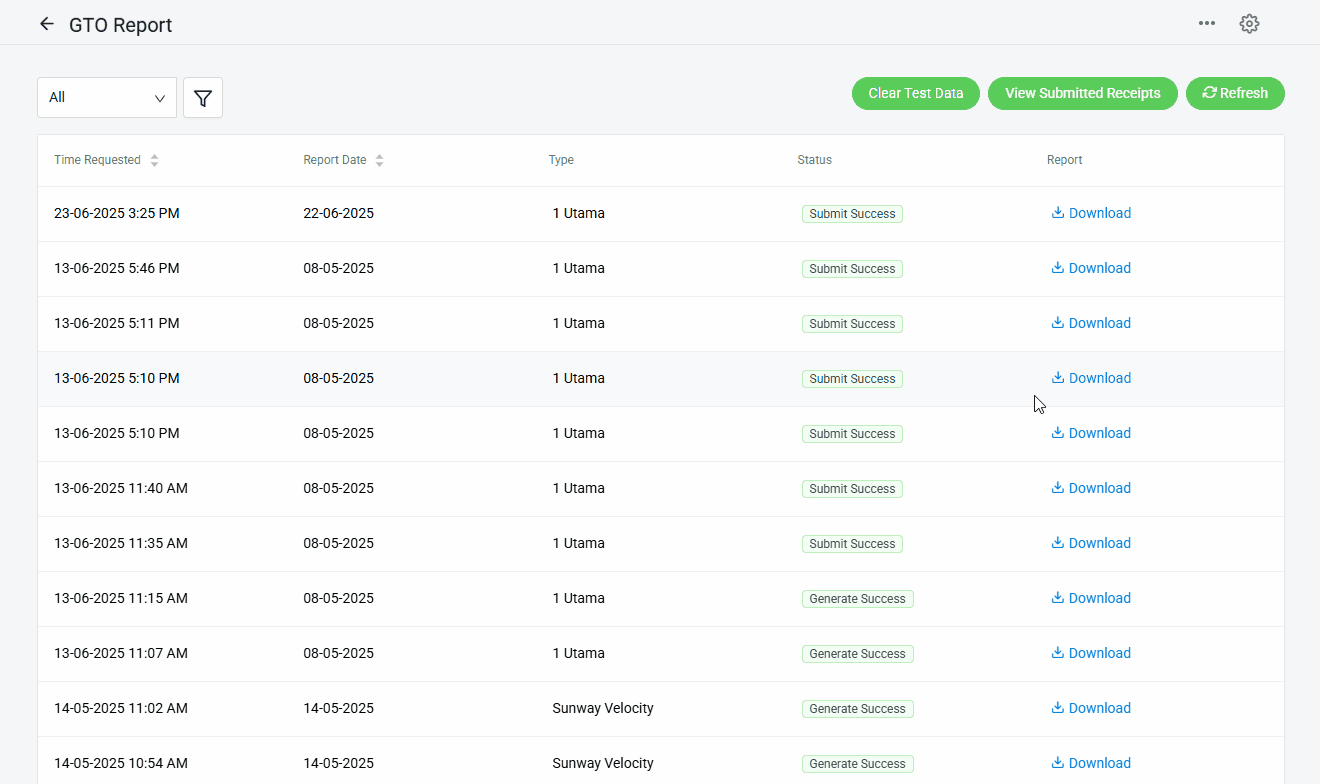Download the 13-06-2025 11:15 AM report
1320x784 pixels.
point(1091,598)
